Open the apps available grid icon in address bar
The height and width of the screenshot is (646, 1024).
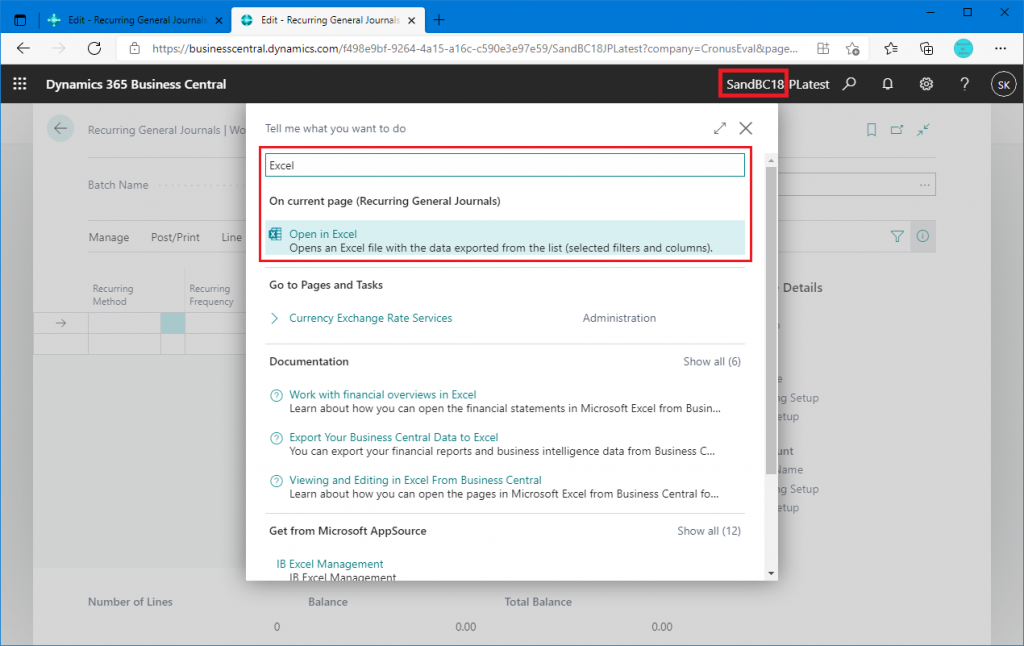(x=823, y=48)
